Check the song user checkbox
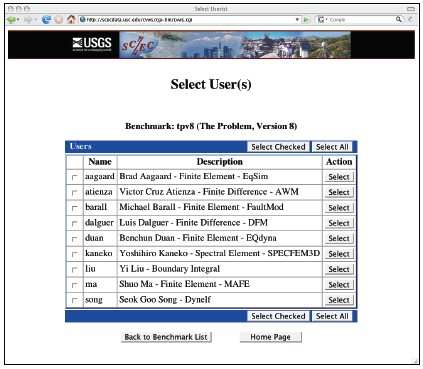Screen dimensions: 423x369 point(74,300)
